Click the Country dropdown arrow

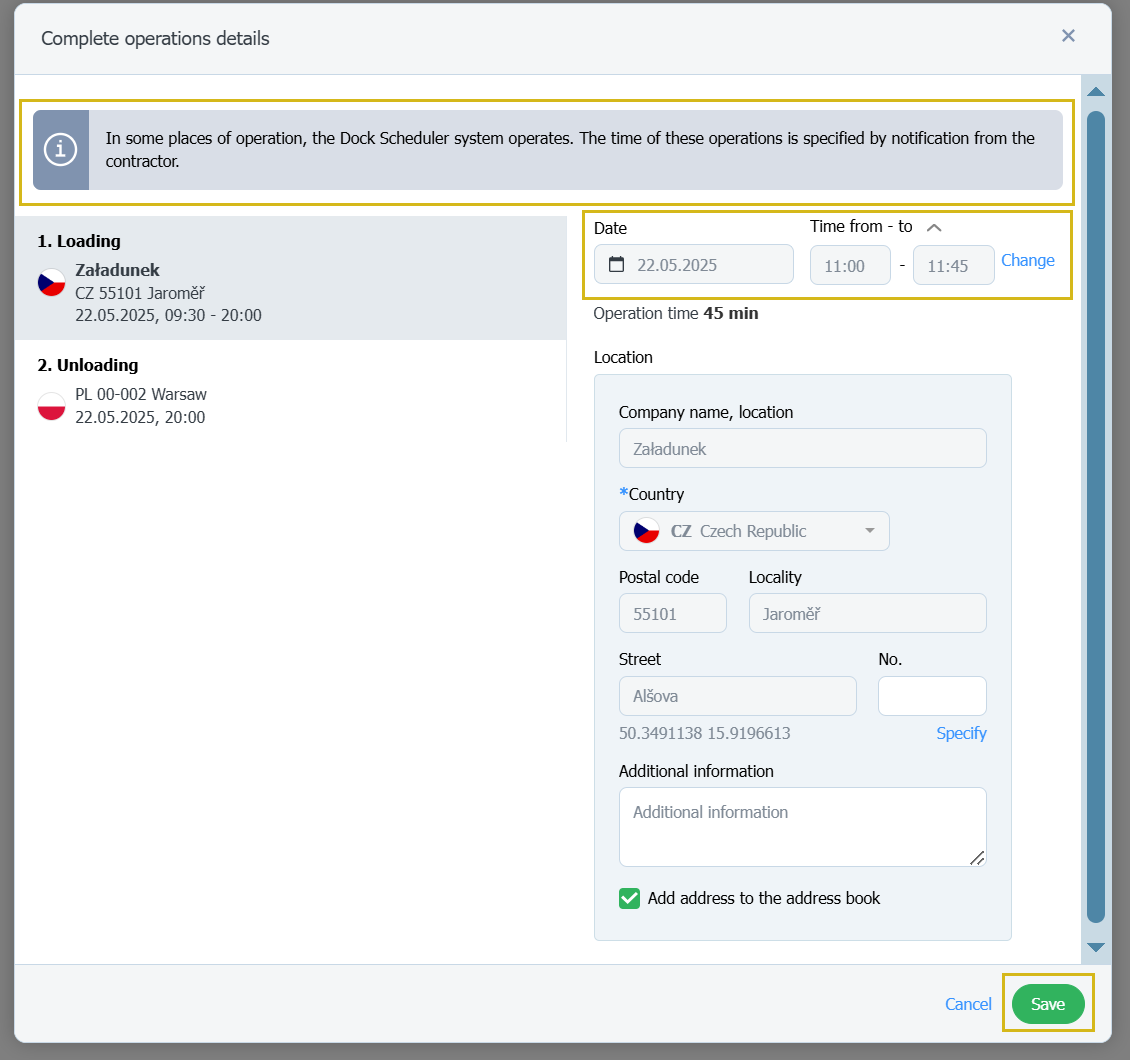click(x=870, y=531)
